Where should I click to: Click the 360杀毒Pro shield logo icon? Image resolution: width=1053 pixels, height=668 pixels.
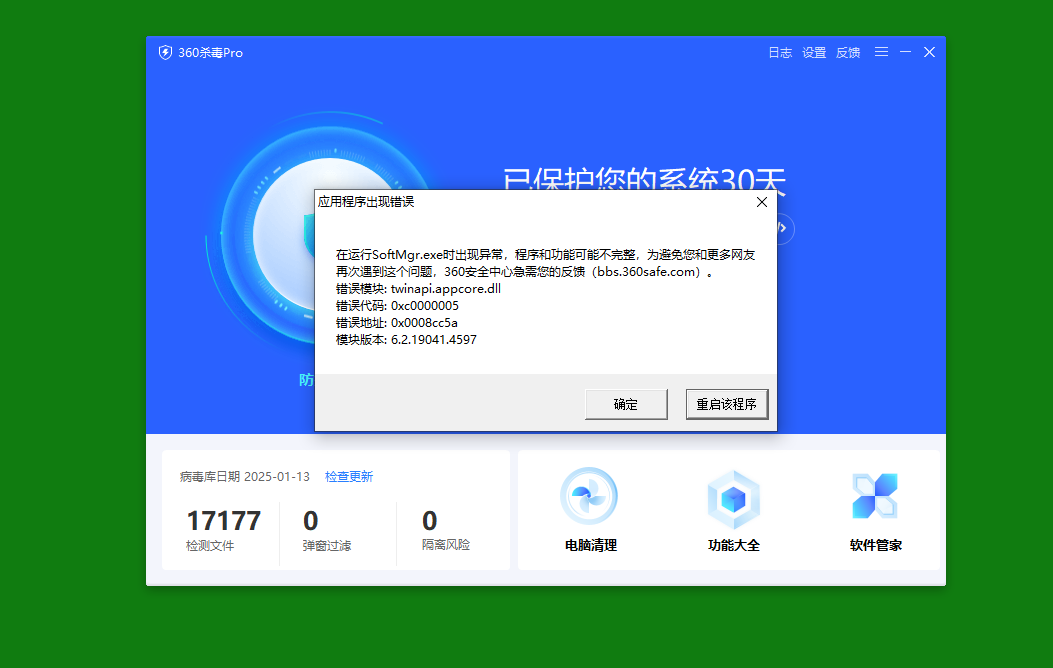tap(165, 52)
